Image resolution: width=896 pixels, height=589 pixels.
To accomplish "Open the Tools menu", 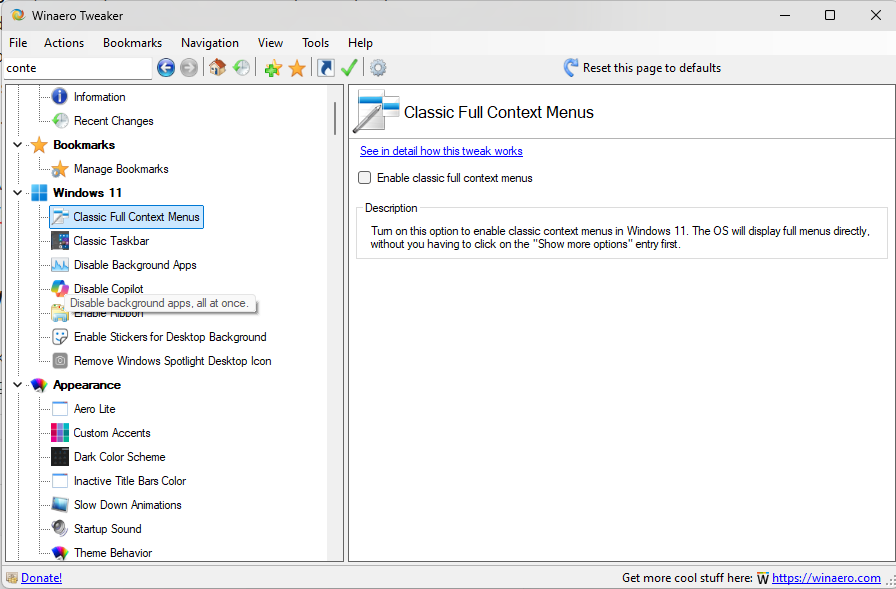I will tap(315, 43).
